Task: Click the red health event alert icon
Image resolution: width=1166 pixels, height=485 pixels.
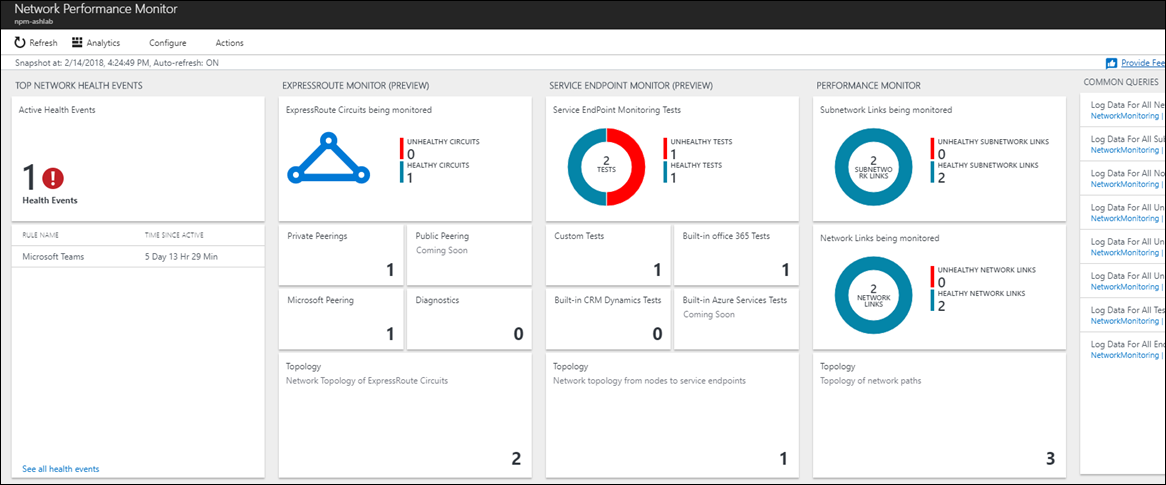Action: point(53,178)
